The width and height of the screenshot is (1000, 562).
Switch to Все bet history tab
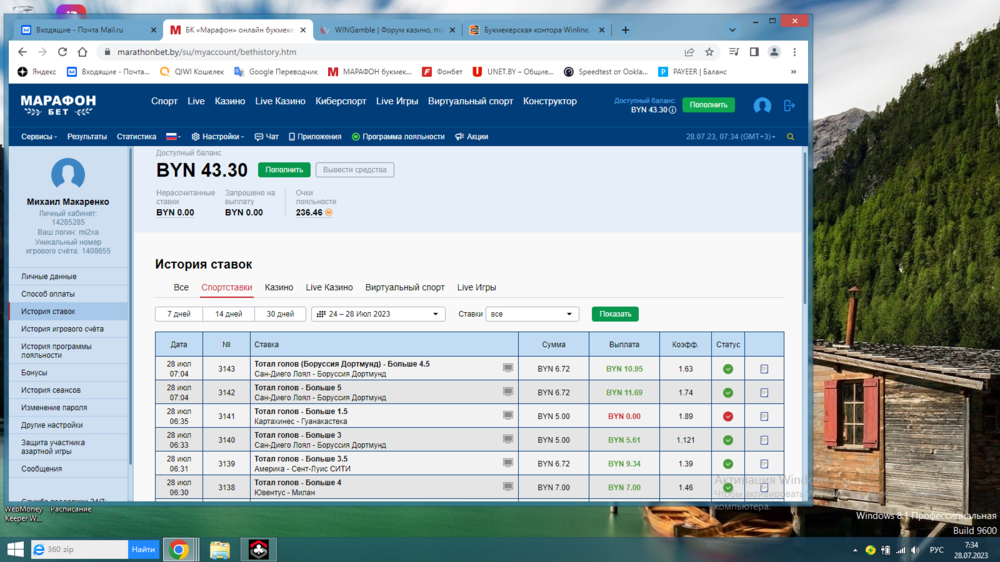pos(181,287)
